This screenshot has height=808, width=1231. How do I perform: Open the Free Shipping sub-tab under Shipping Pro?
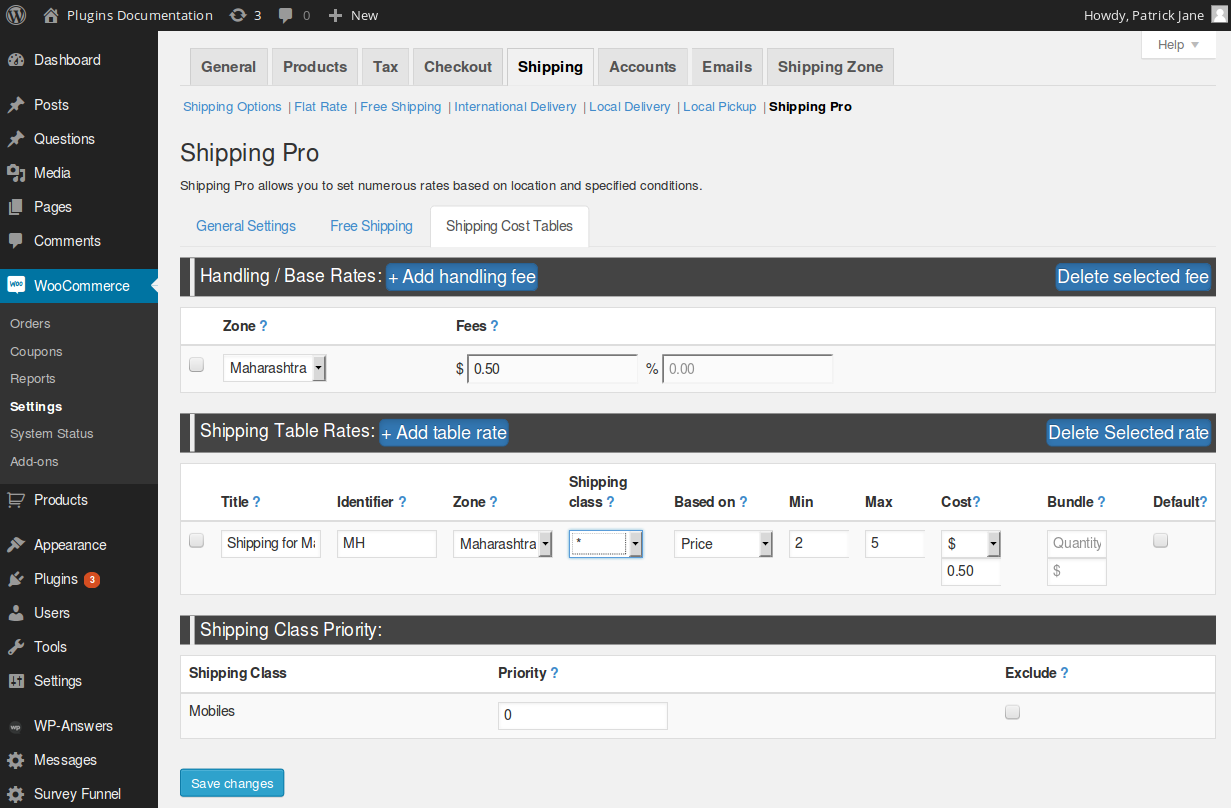(x=371, y=226)
